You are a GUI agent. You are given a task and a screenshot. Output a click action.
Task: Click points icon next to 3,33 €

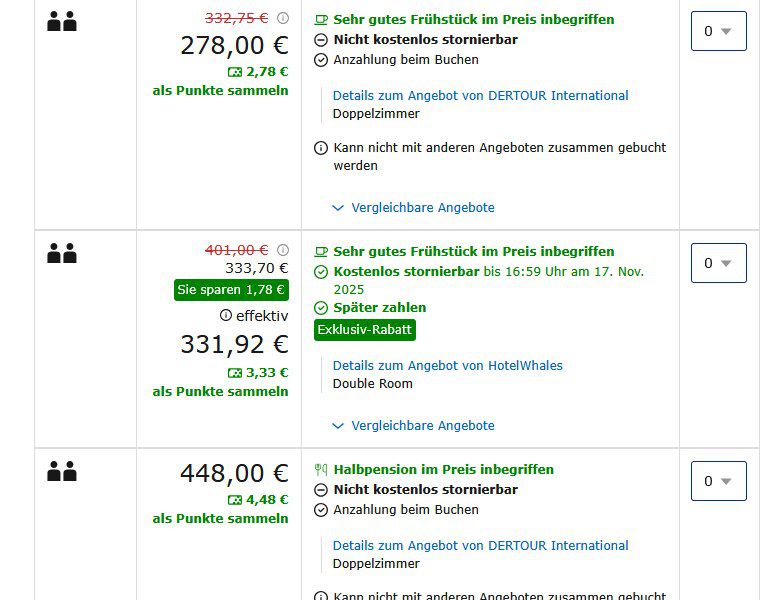point(235,372)
